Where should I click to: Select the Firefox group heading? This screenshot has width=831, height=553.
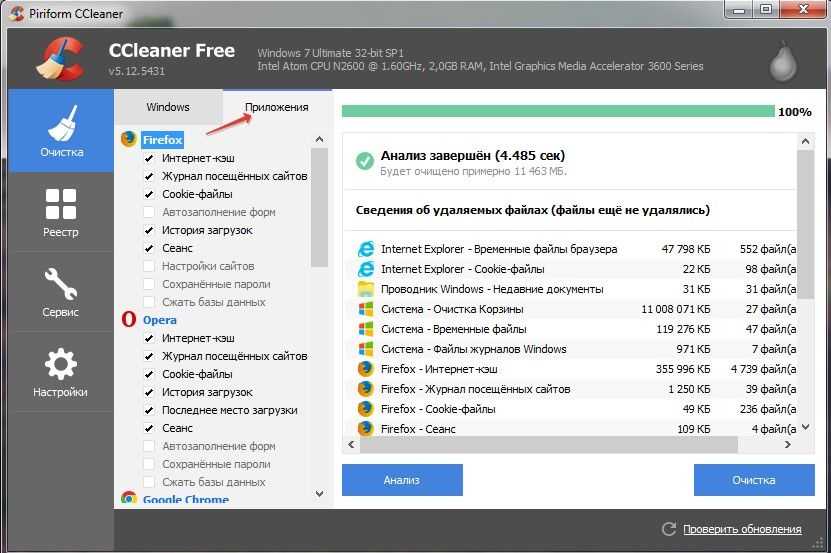tap(163, 140)
